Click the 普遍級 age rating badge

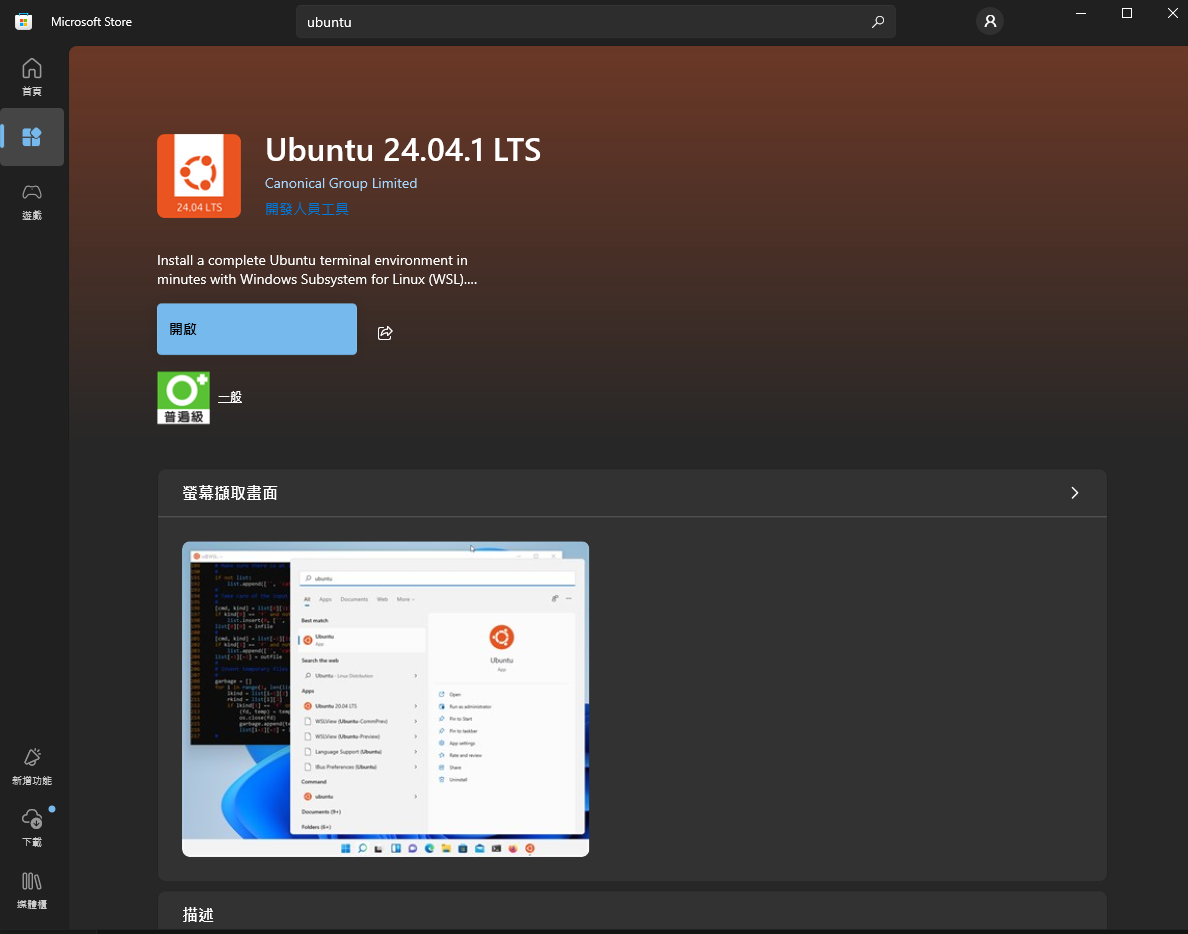183,398
